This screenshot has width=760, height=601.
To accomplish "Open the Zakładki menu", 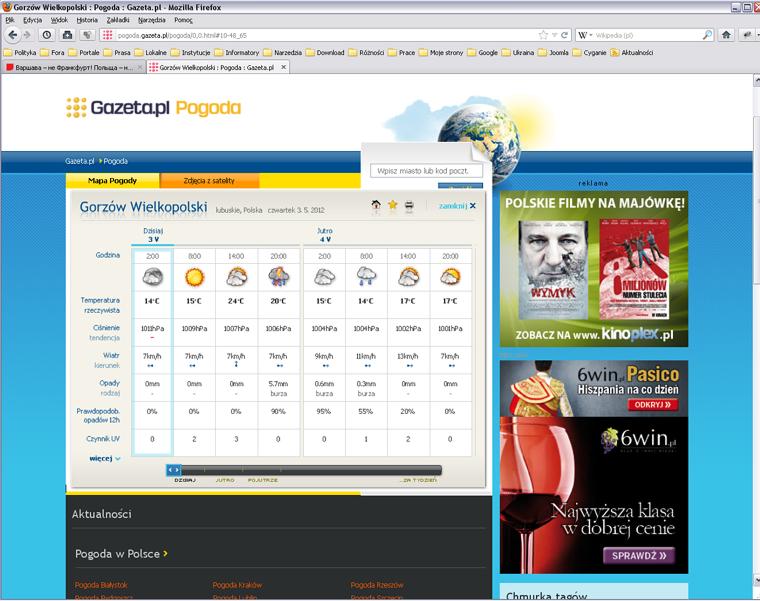I will point(118,20).
